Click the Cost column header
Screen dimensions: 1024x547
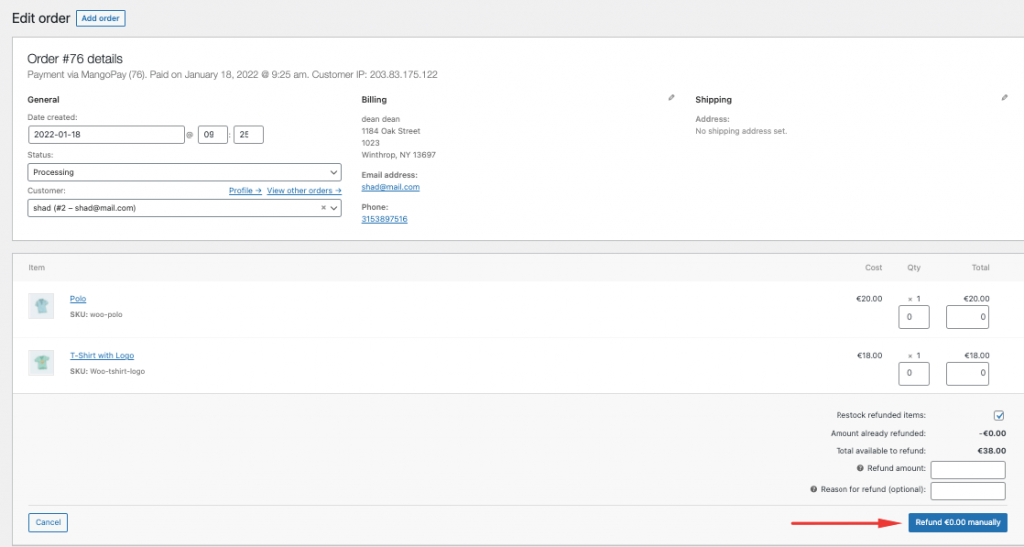tap(873, 268)
